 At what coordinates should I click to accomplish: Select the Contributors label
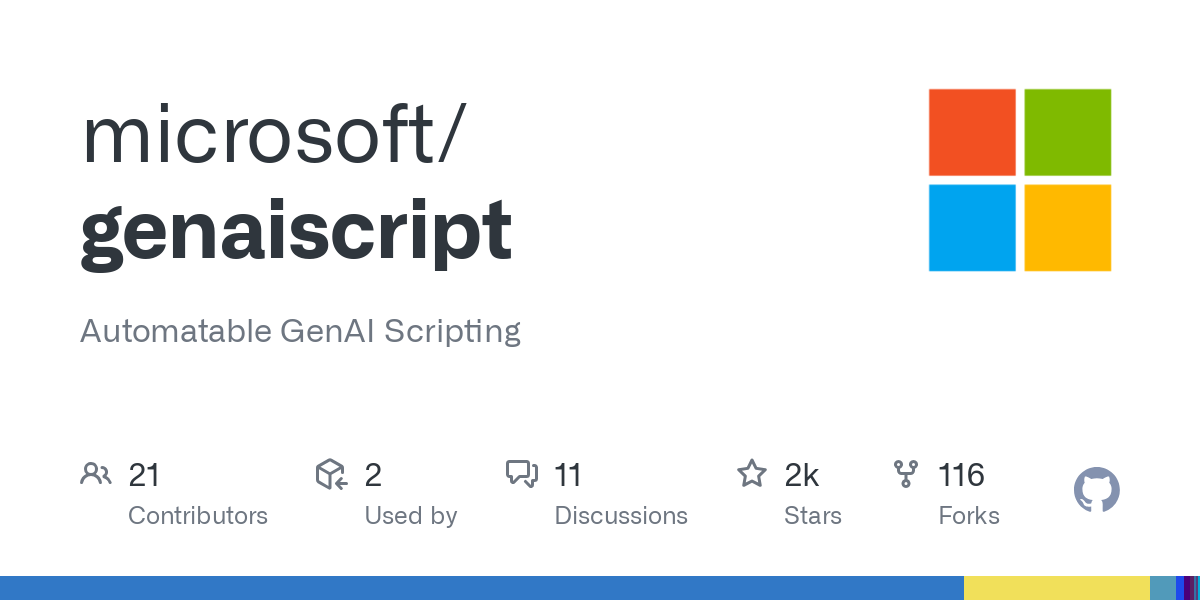point(198,516)
